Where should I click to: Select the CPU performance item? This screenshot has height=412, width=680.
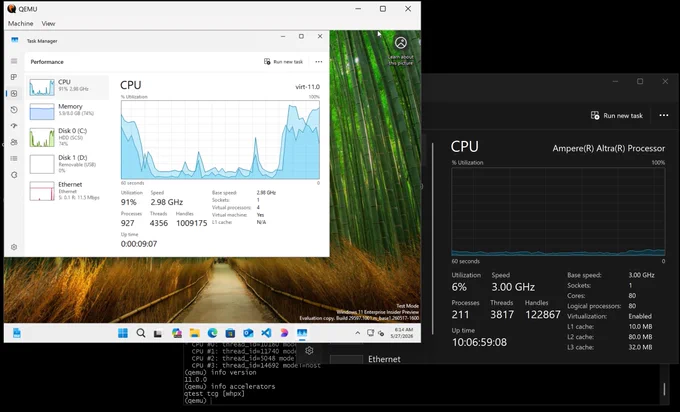point(67,87)
